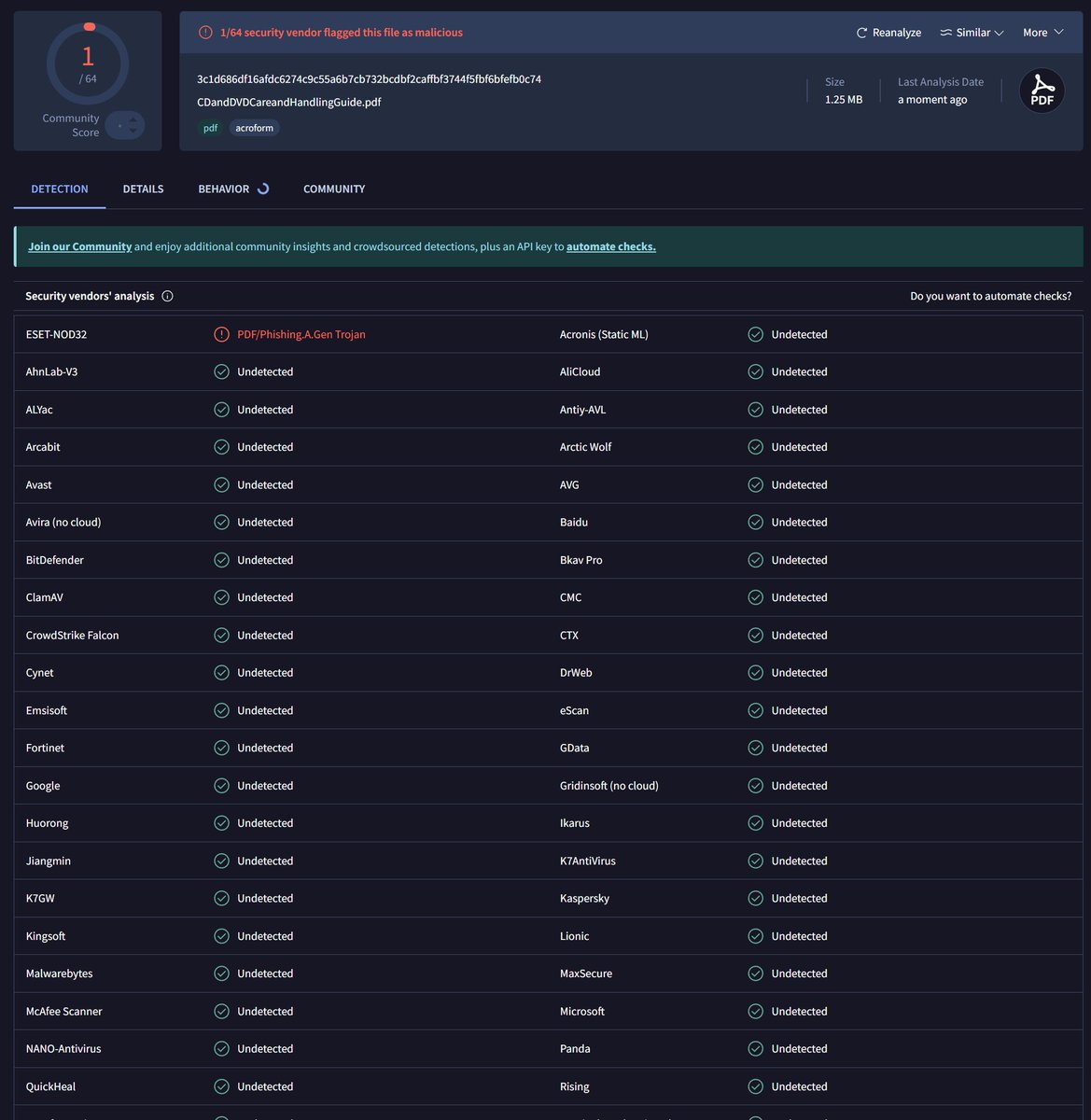
Task: Click the Gridinsoft (no cloud) vendor name
Action: coord(609,786)
